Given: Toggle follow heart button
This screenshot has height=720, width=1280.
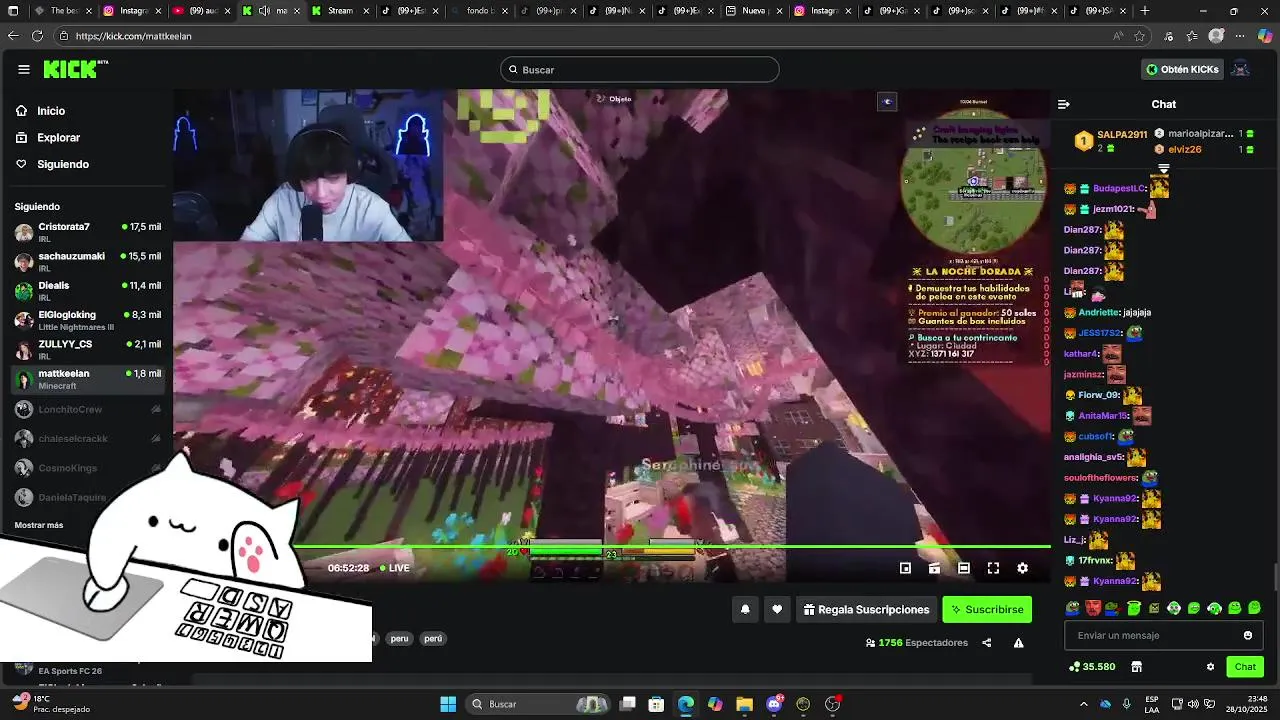Looking at the screenshot, I should click(777, 609).
